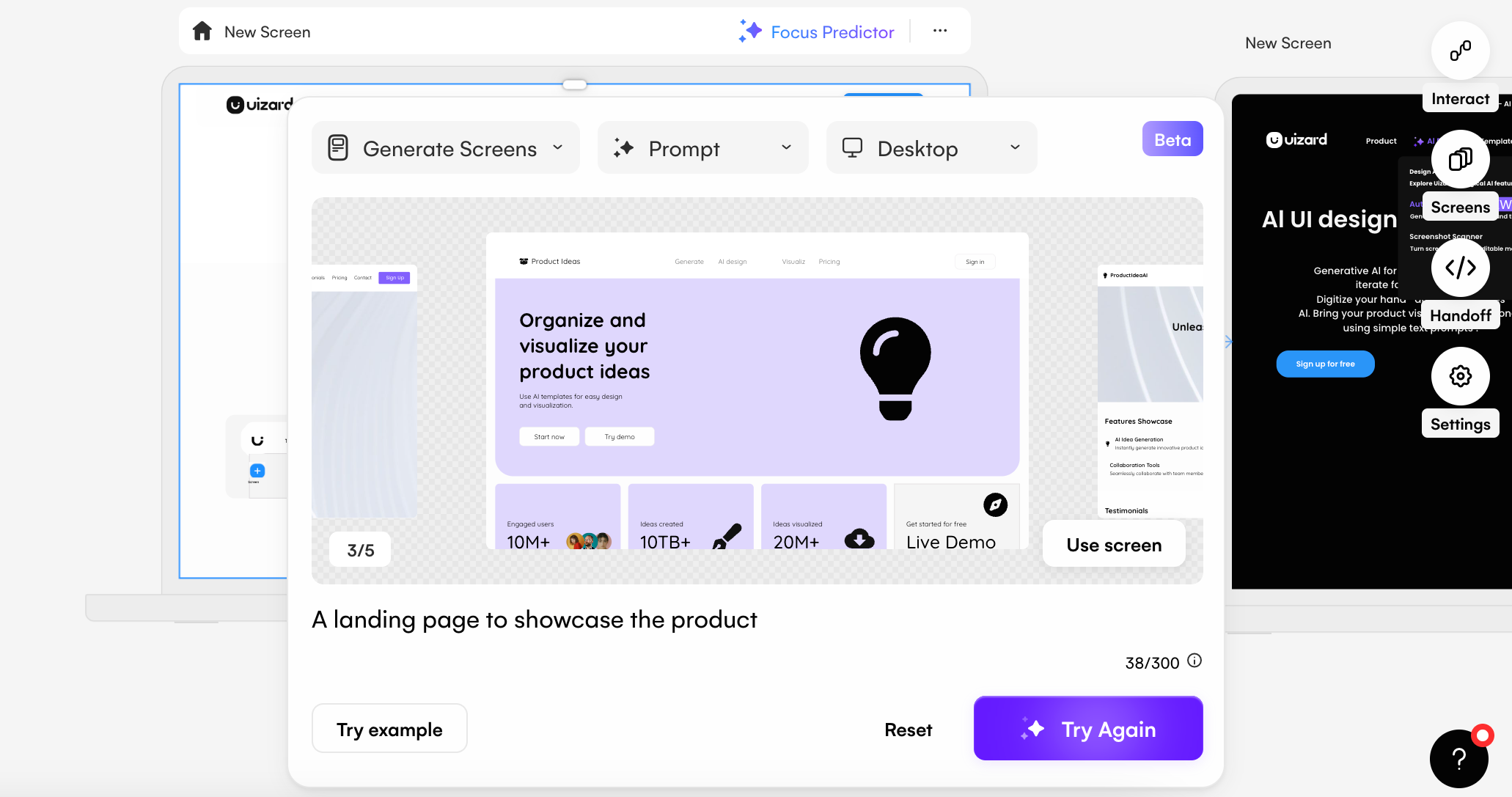Click the prompt text describing the landing page

(534, 620)
